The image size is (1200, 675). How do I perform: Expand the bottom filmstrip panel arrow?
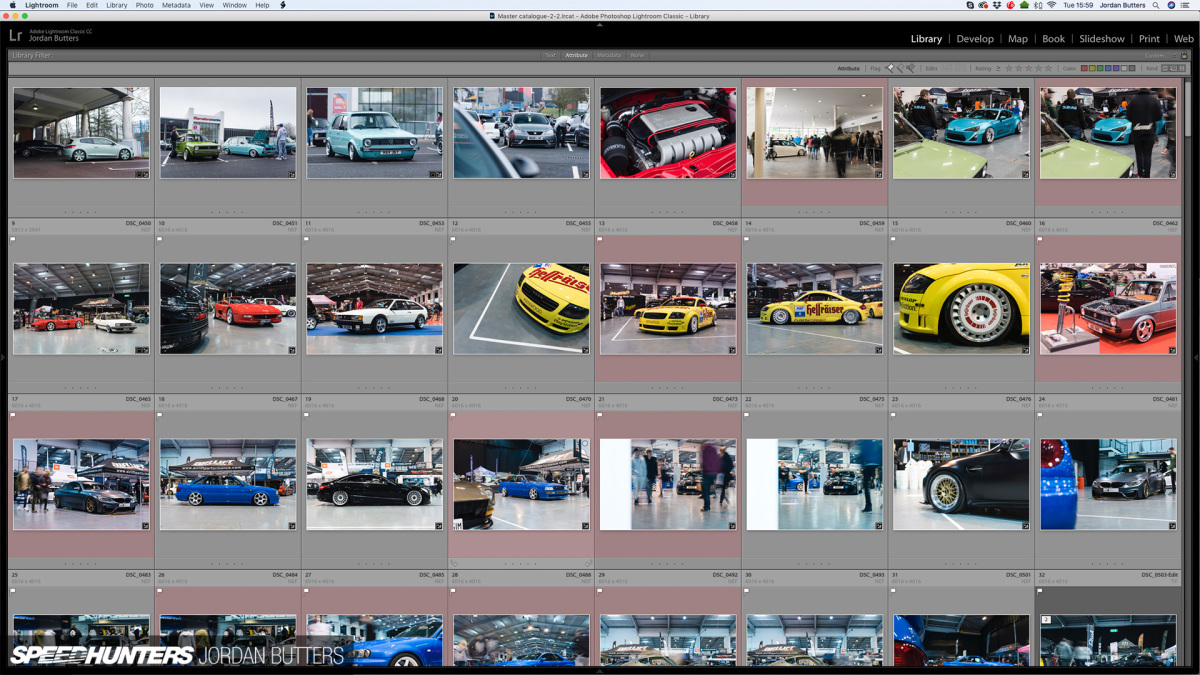(600, 671)
